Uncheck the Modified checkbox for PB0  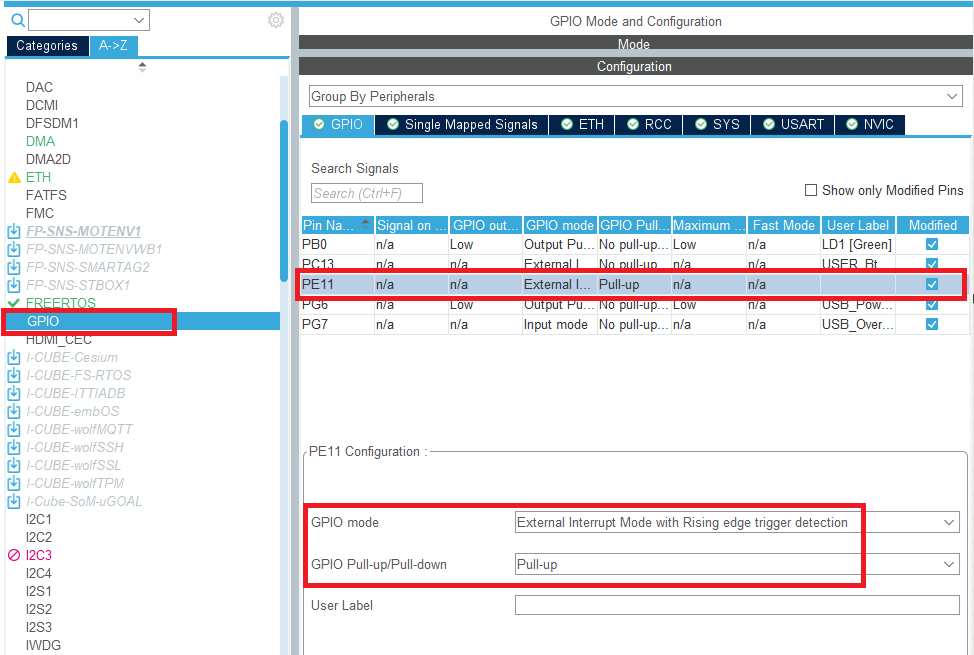(930, 244)
